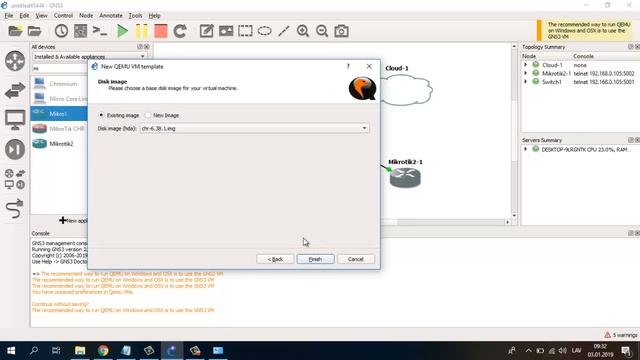
Task: Select the Cloud-1 node on canvas
Action: 406,90
